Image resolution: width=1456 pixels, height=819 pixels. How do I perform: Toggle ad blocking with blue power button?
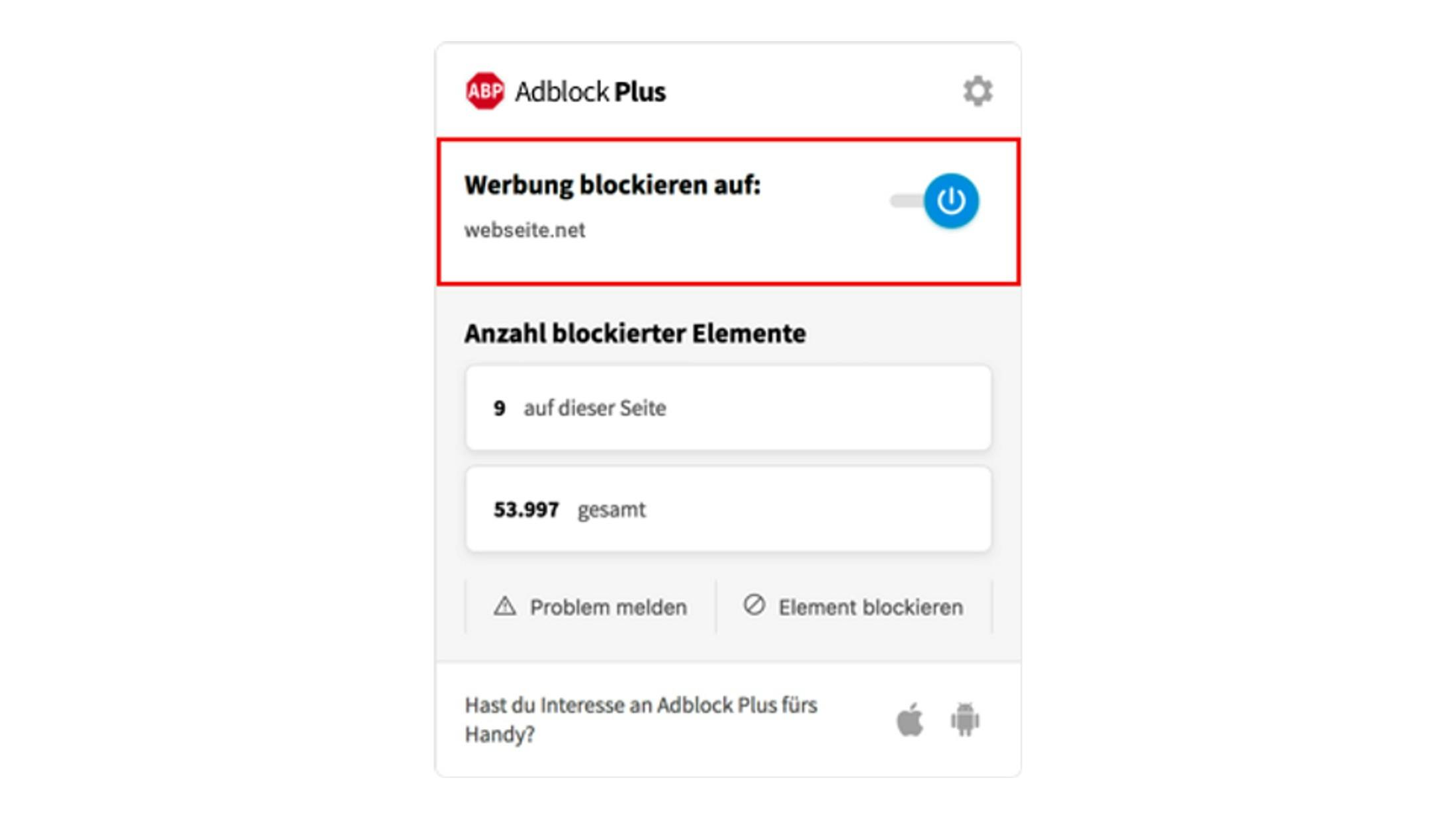951,200
